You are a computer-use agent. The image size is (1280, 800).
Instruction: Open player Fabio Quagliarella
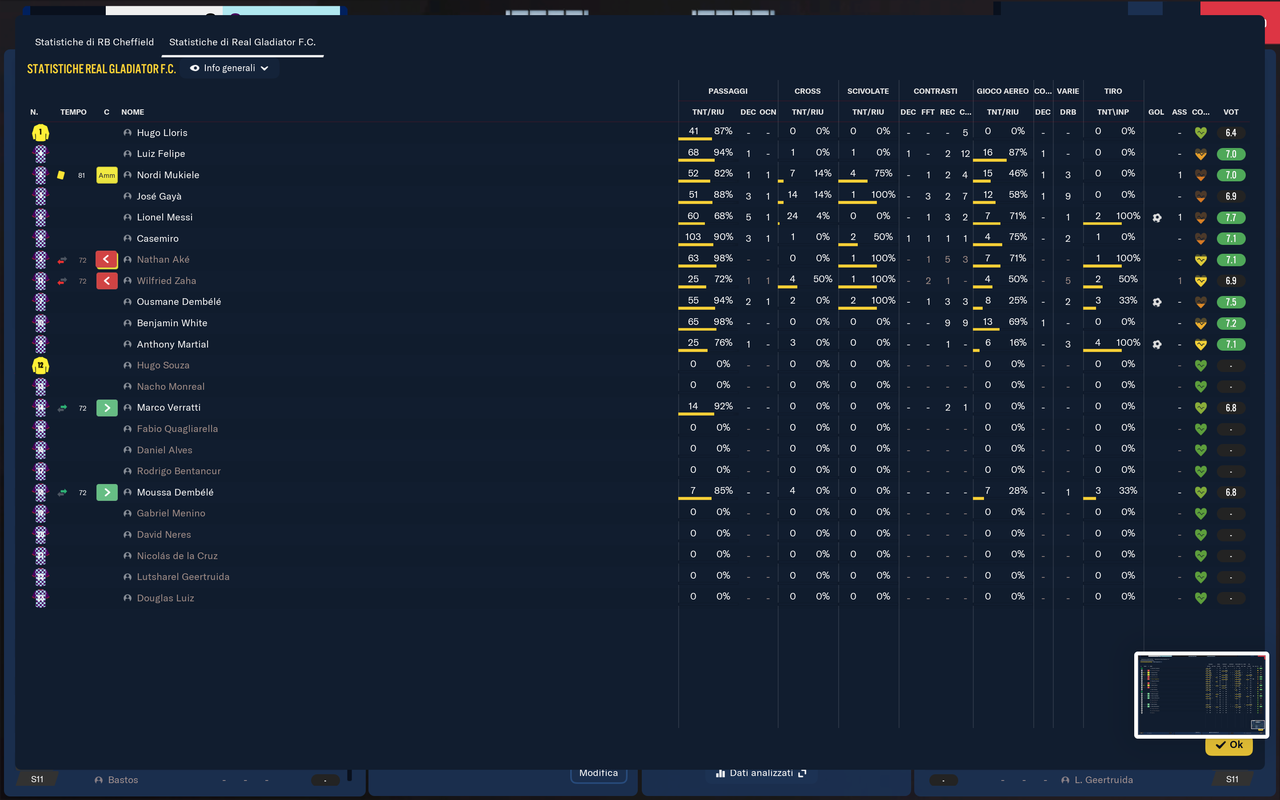point(177,429)
